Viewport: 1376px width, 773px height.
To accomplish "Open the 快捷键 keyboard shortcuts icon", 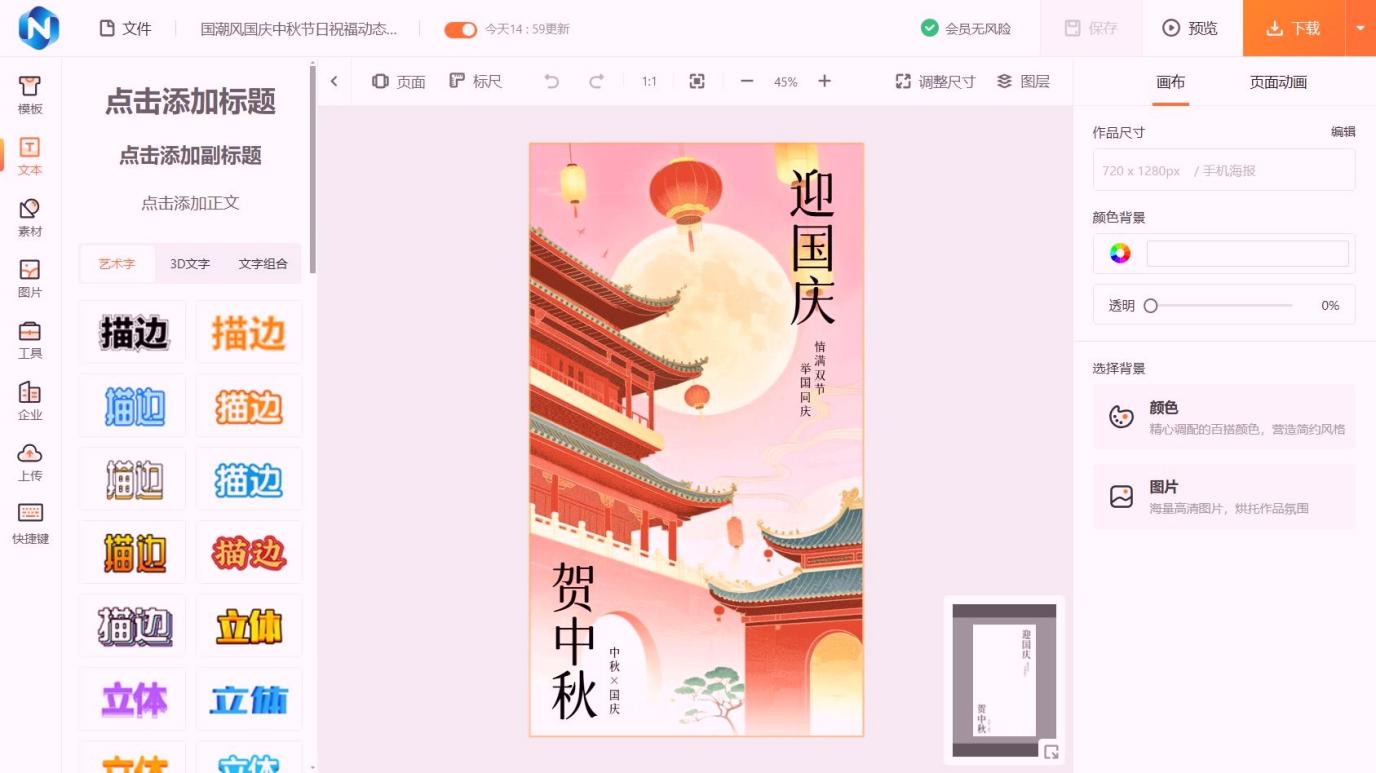I will click(30, 522).
